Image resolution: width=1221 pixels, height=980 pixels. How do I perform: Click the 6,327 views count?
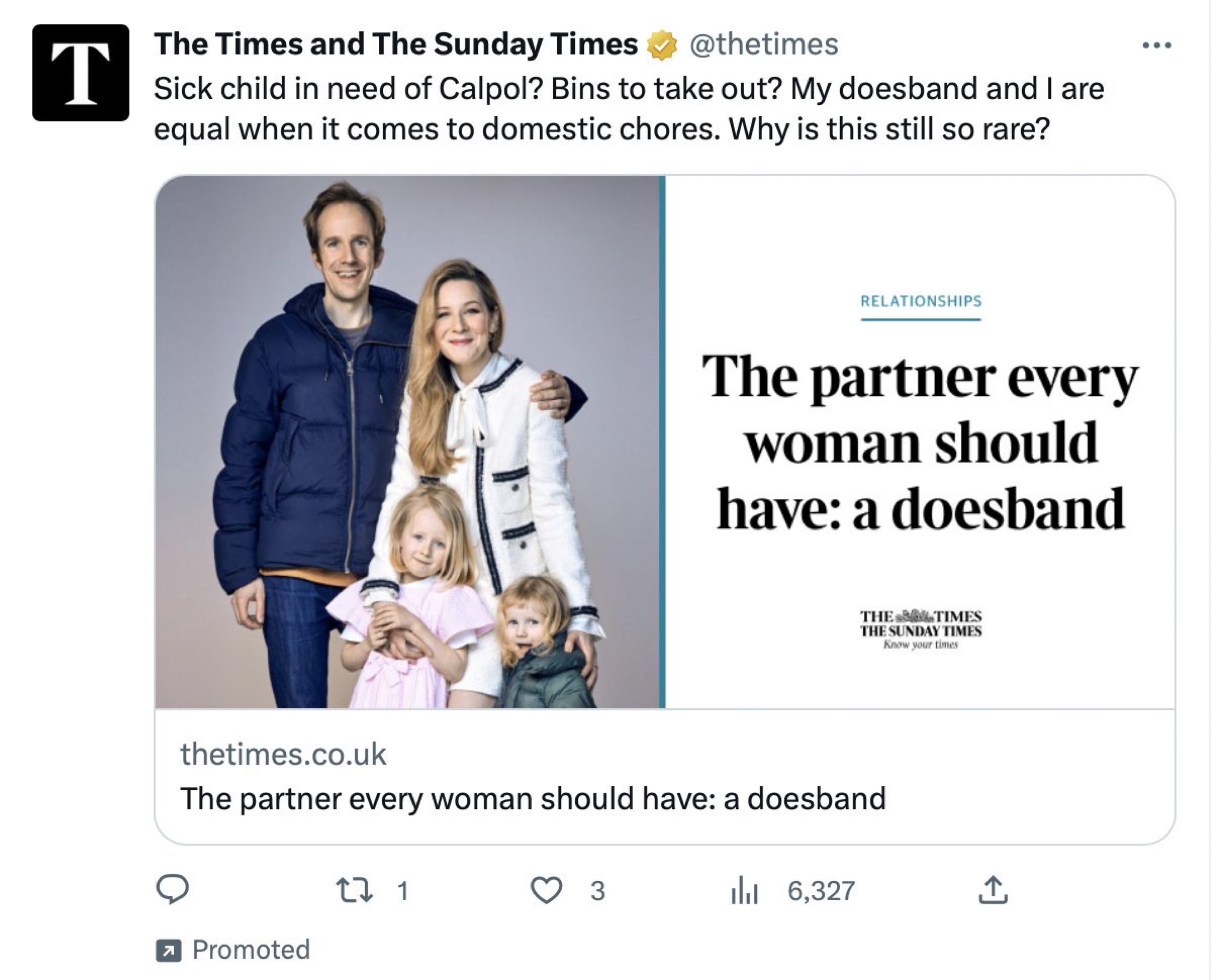821,890
